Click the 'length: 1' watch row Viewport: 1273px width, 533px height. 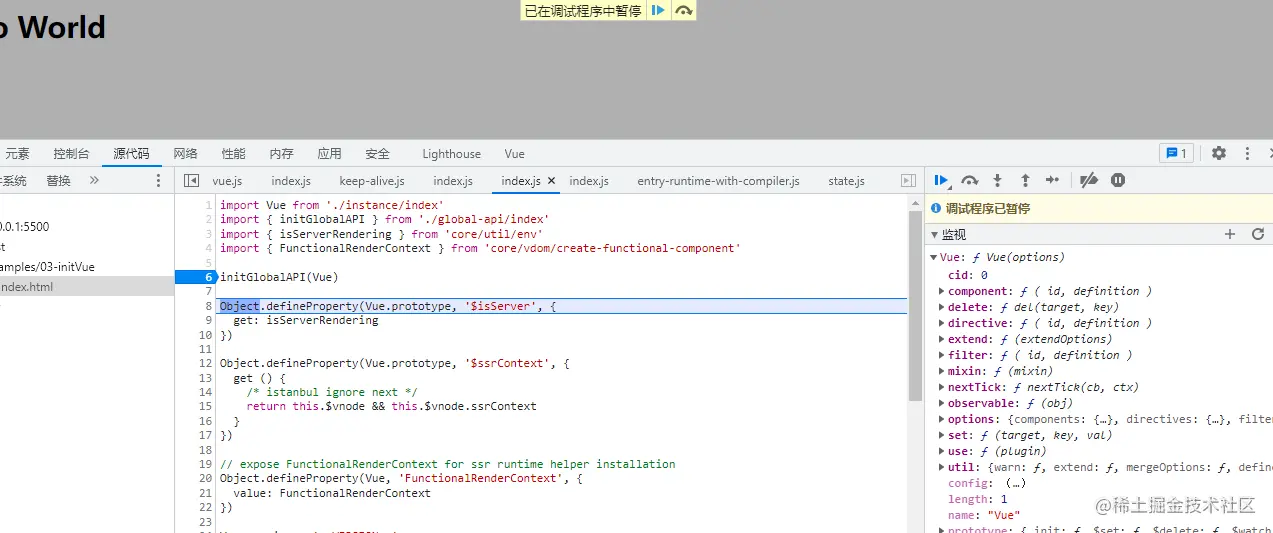tap(1099, 499)
